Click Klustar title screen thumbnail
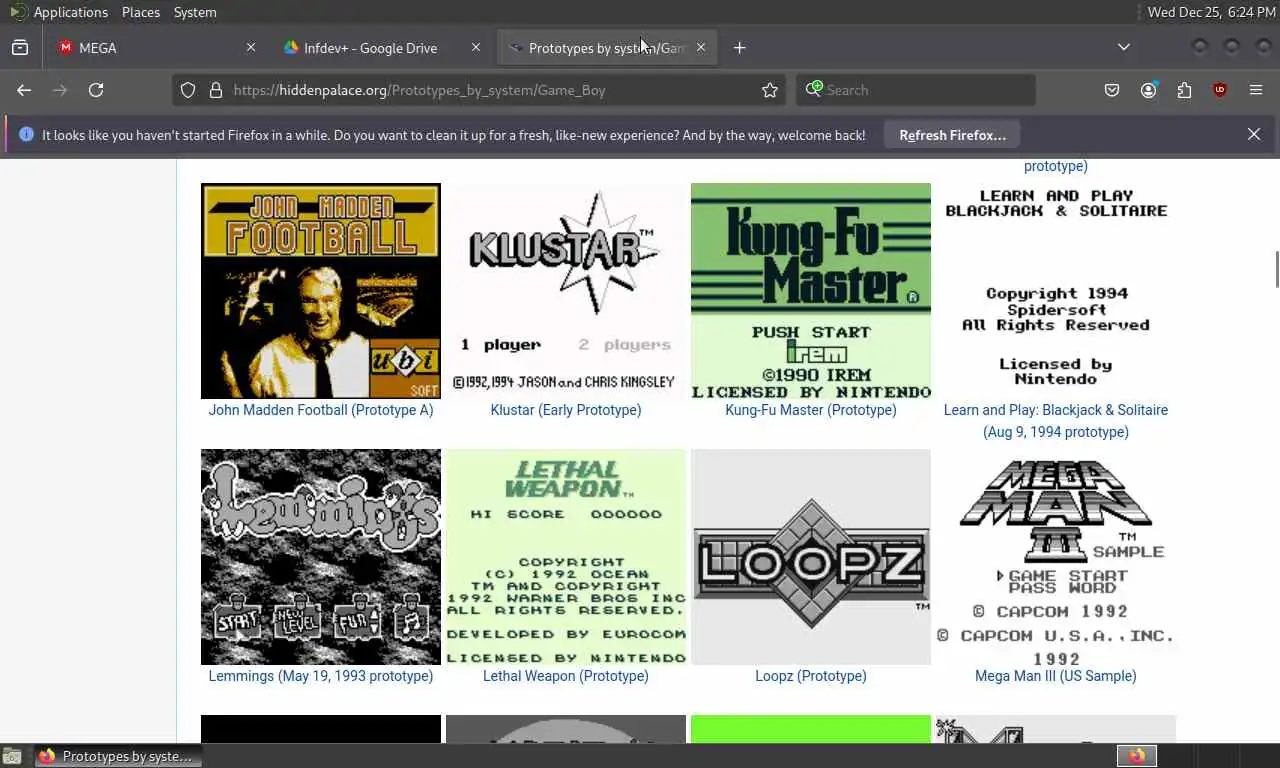The image size is (1280, 768). click(566, 291)
